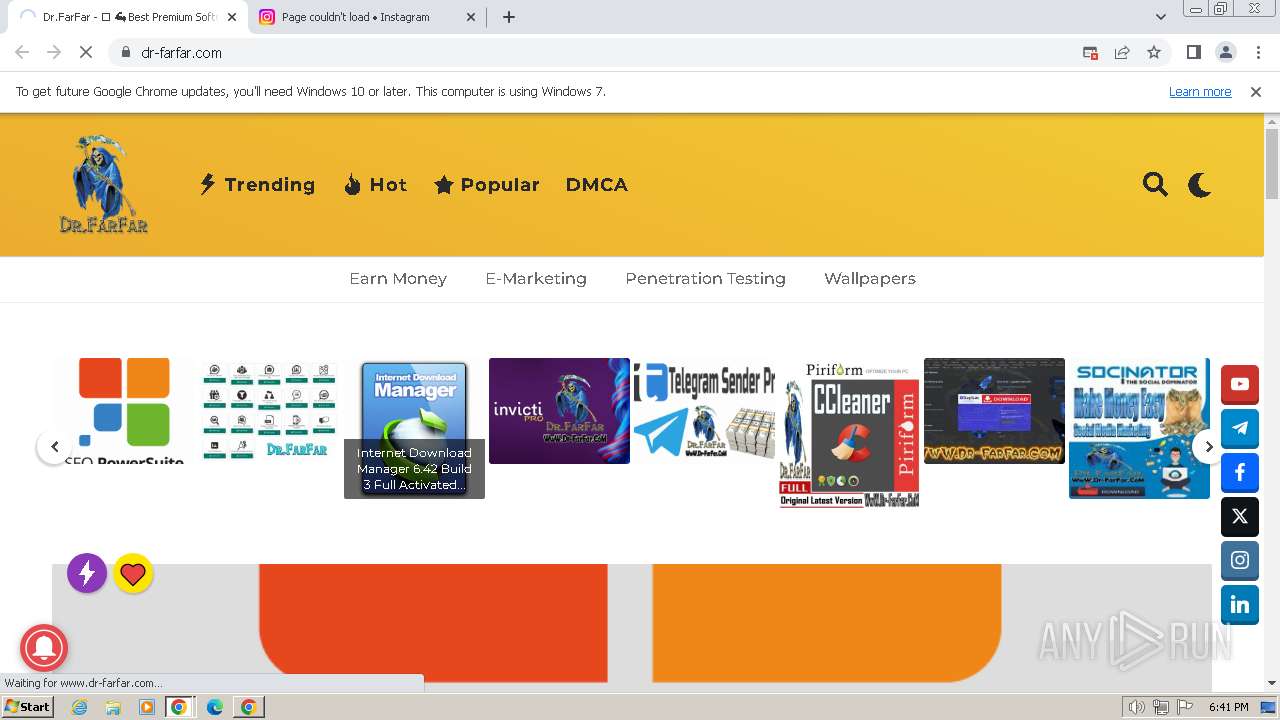Screen dimensions: 1280x720
Task: Open the Wallpapers category link
Action: pos(870,279)
